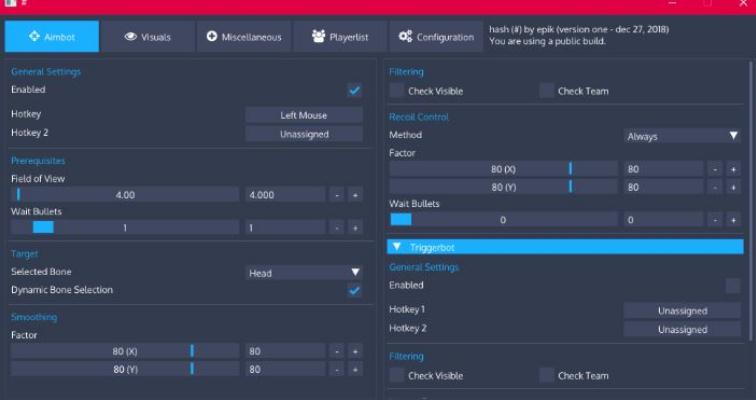
Task: Increase Recoil Wait Bullets with plus
Action: tap(733, 220)
